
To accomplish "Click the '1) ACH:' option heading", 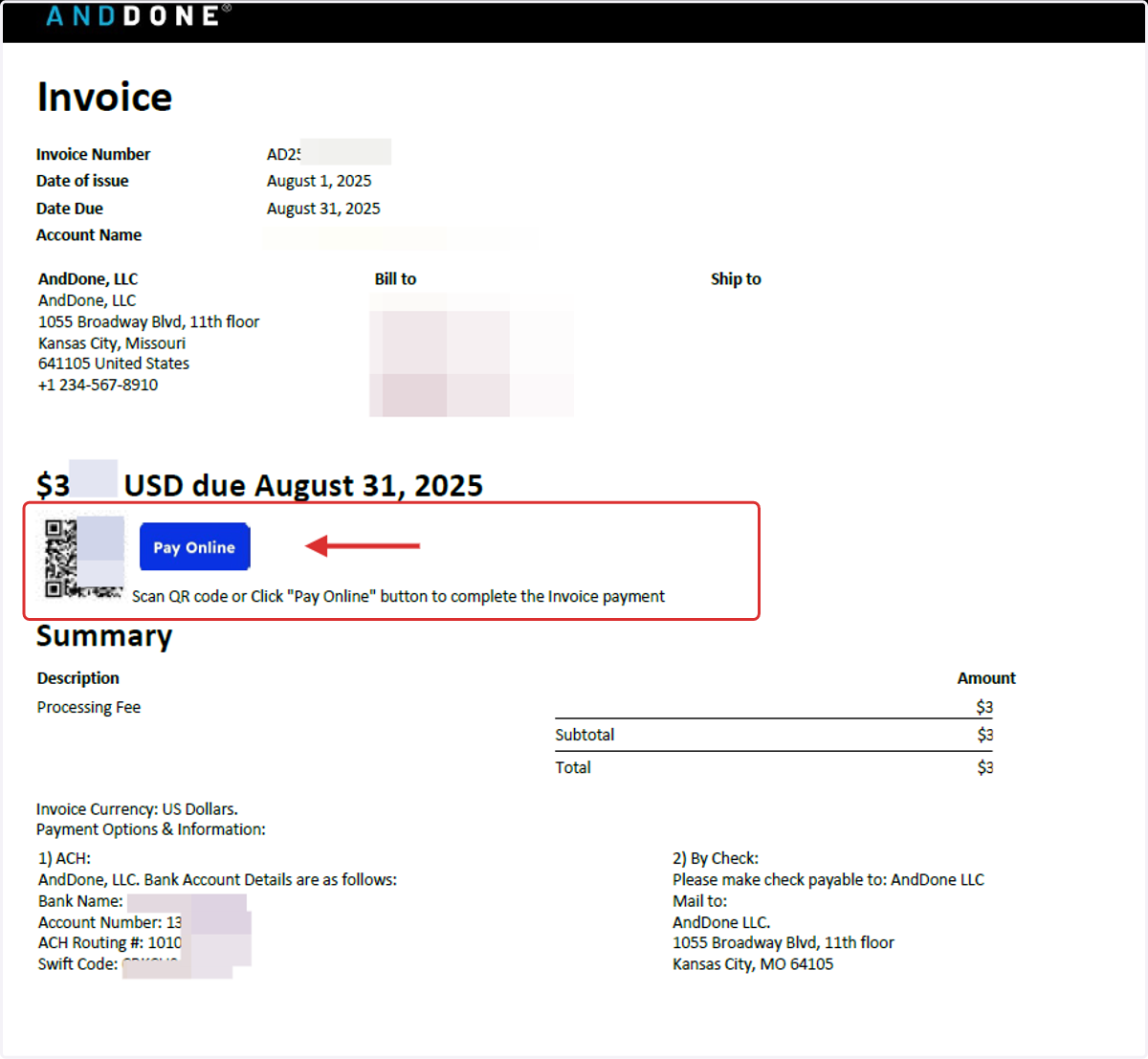I will tap(64, 859).
